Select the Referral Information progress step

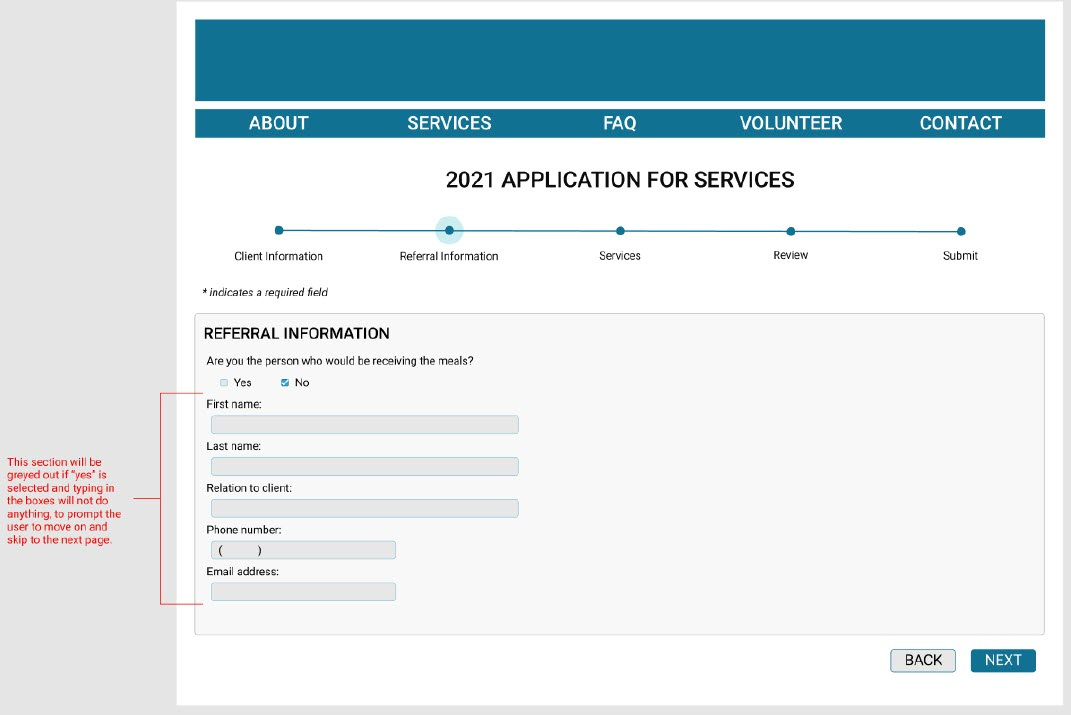coord(449,230)
